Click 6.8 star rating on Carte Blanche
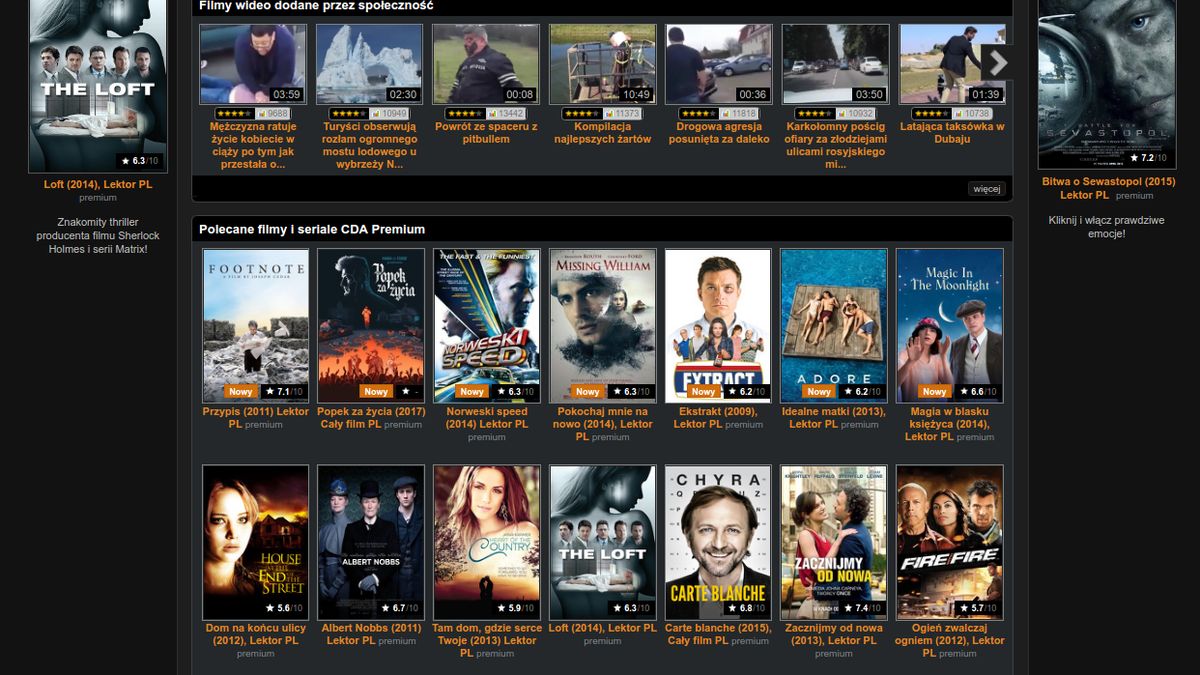1200x675 pixels. pyautogui.click(x=748, y=608)
